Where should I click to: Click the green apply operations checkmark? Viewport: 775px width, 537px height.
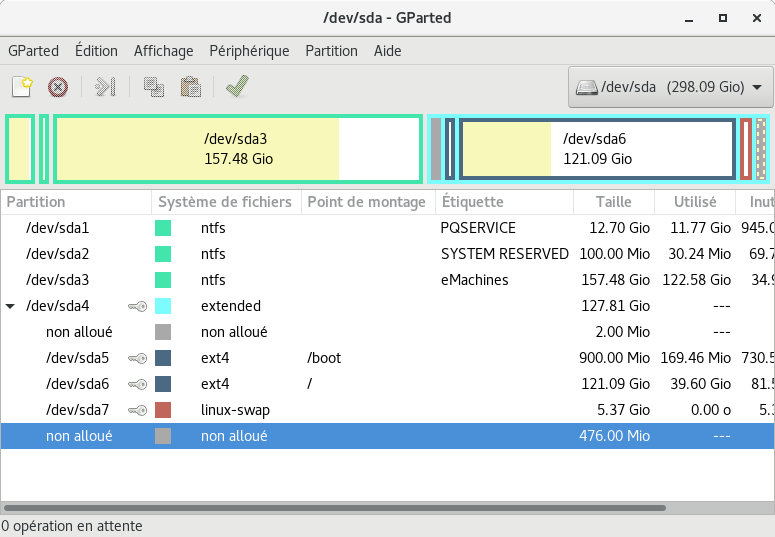click(237, 87)
